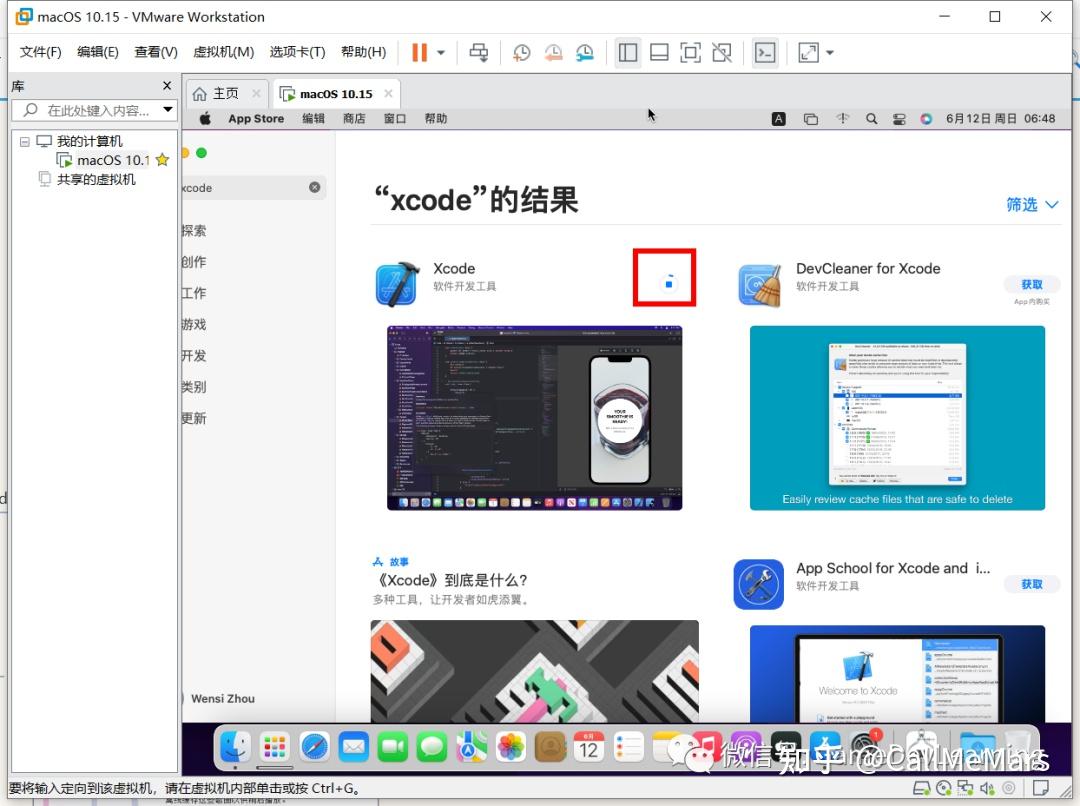
Task: Open the snapshot manager
Action: pos(585,52)
